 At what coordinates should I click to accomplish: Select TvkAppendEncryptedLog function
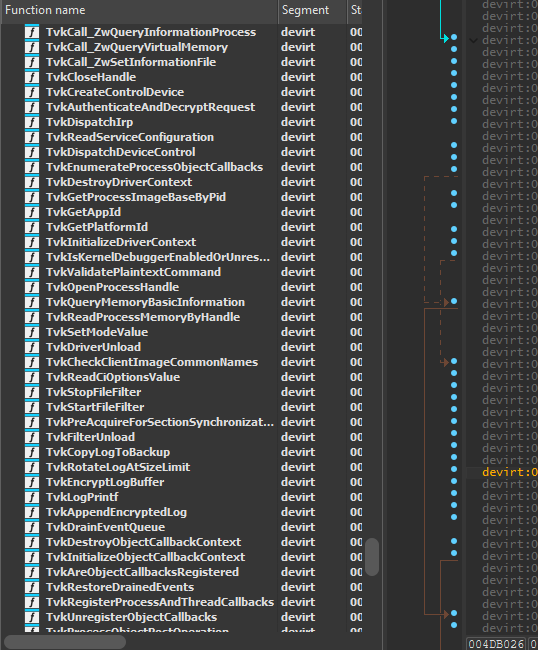point(116,512)
